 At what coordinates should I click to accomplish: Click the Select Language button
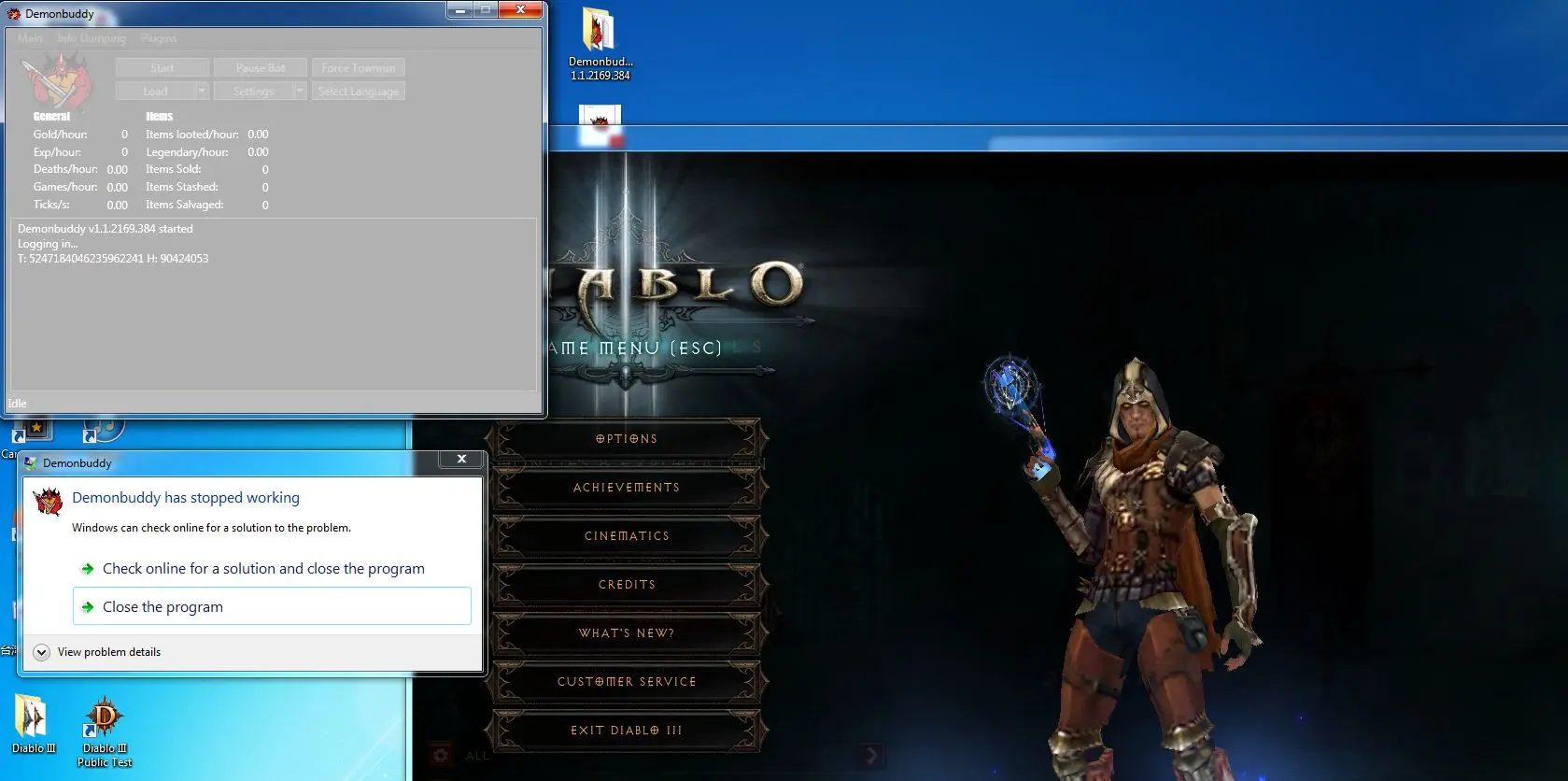(358, 92)
